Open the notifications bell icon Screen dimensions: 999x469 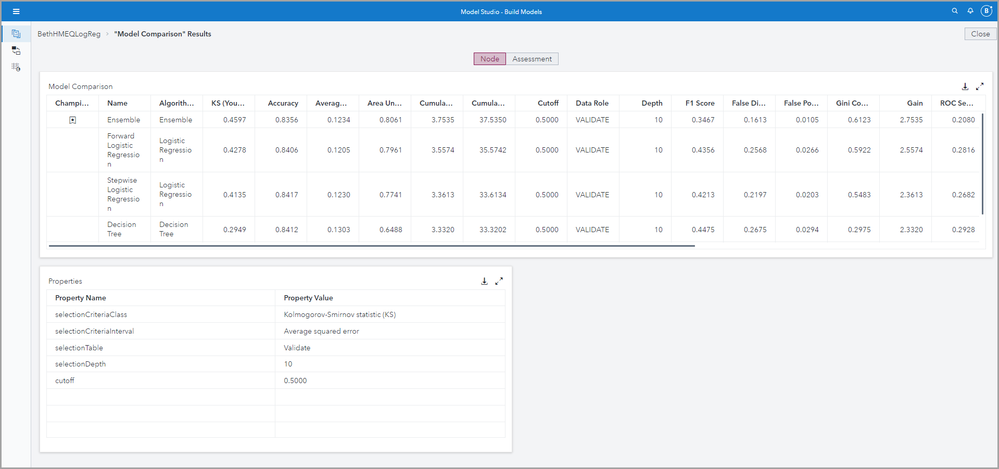[970, 11]
